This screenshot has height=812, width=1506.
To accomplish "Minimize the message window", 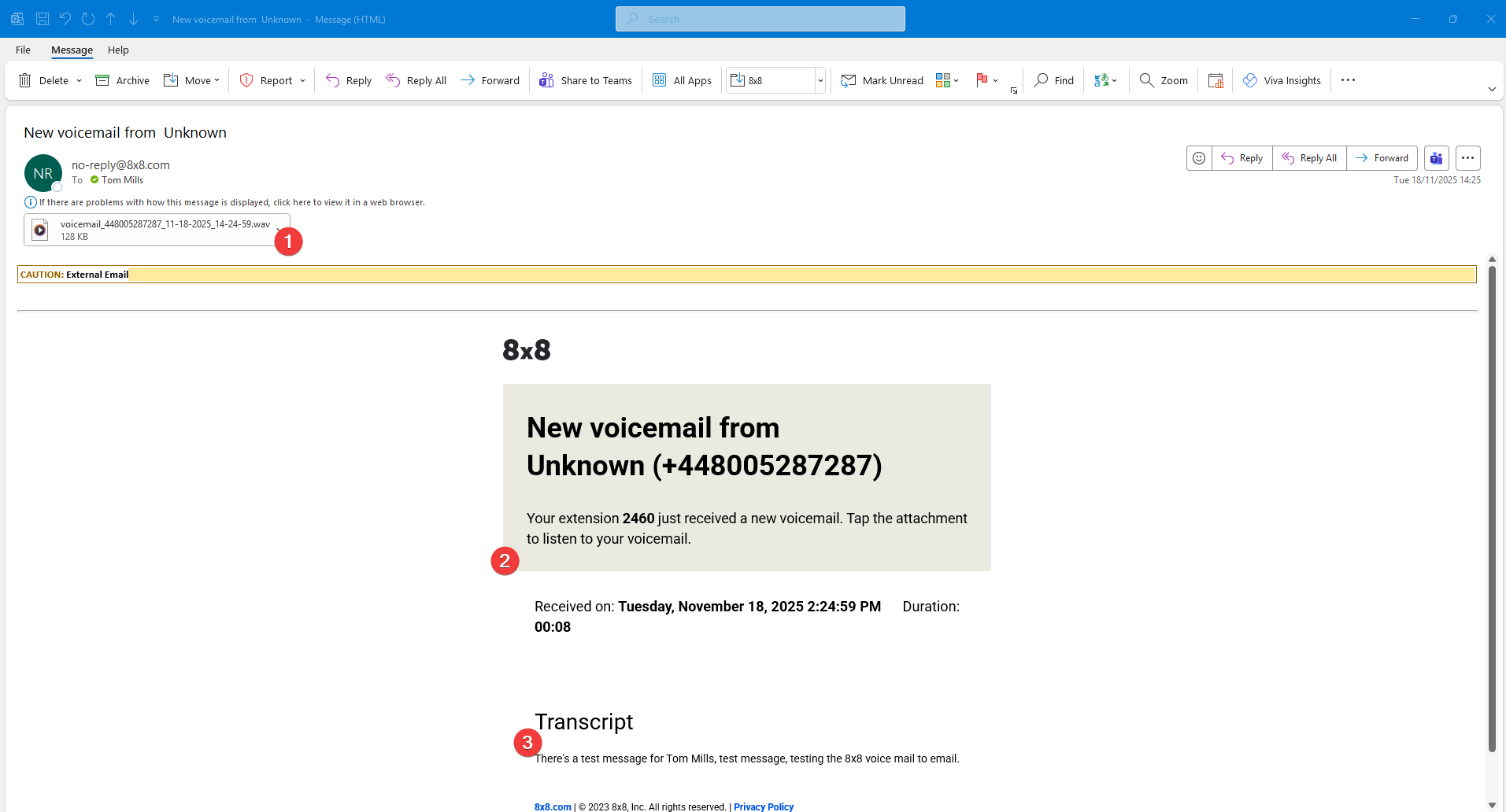I will pyautogui.click(x=1415, y=19).
